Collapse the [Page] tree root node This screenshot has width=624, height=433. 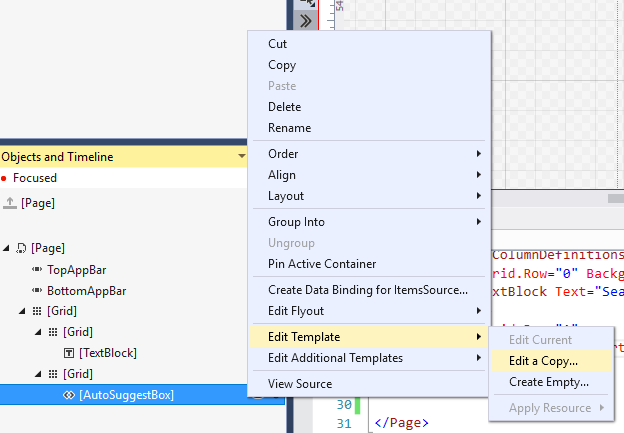[x=6, y=248]
